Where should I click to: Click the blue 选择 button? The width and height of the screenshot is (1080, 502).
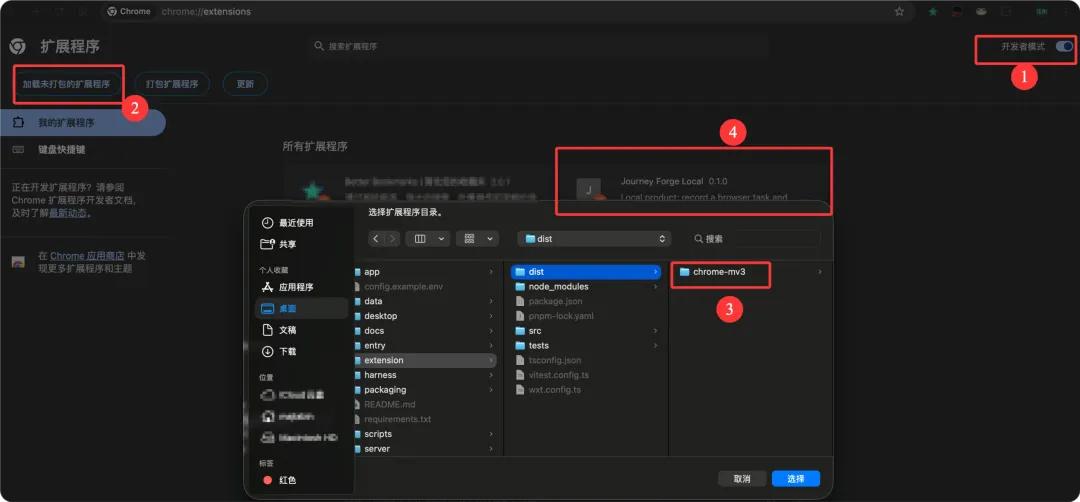796,479
